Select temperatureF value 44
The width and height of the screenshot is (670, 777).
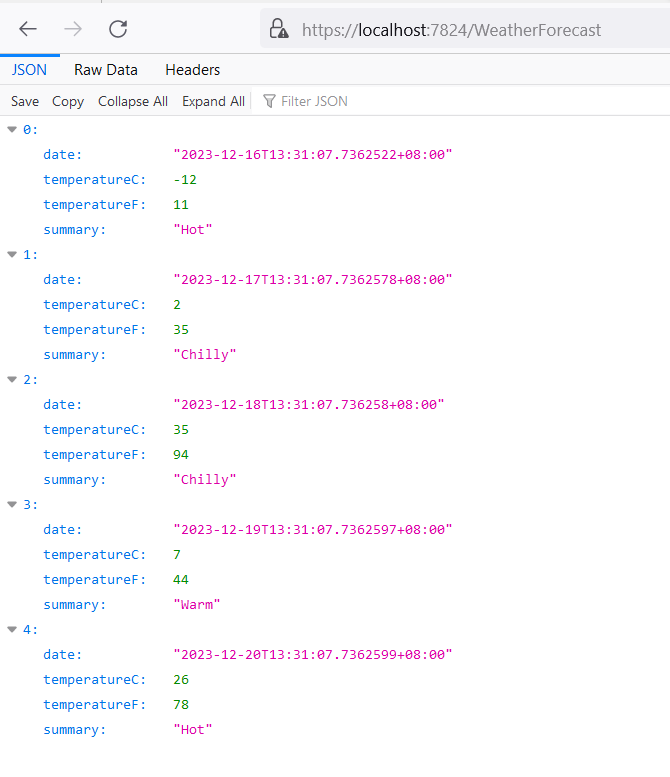181,579
